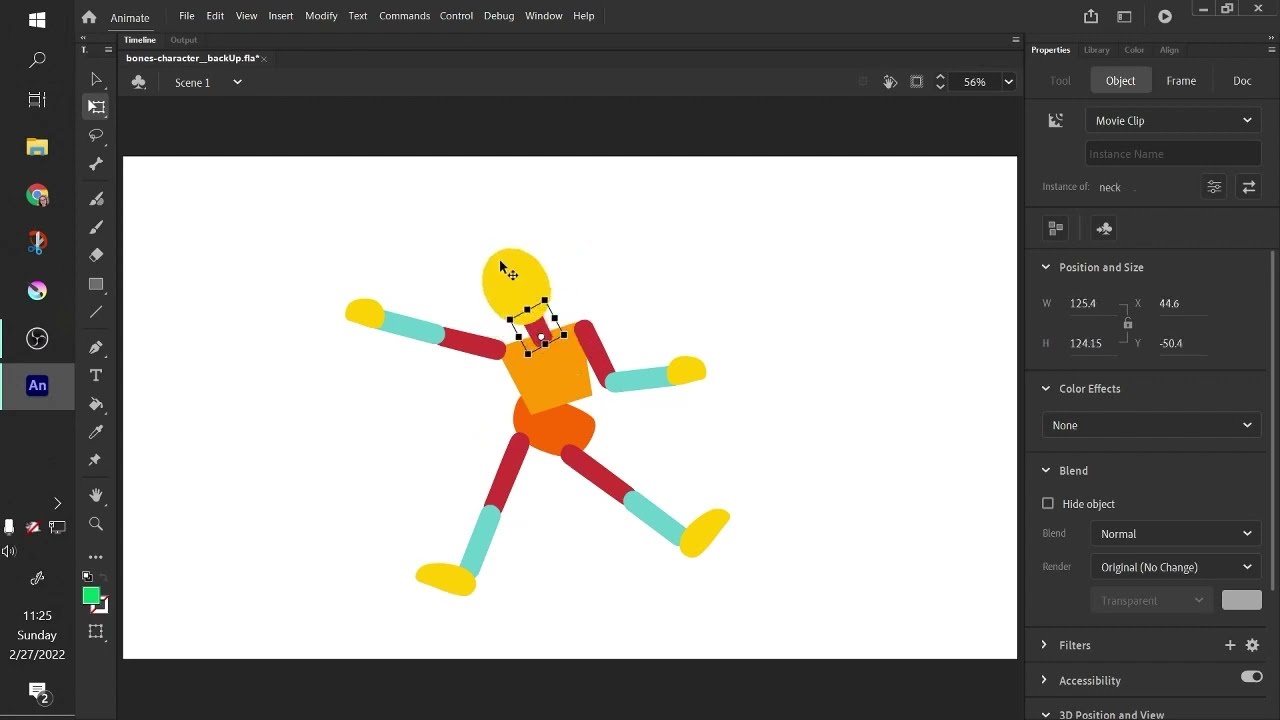Select the Text tool

(x=96, y=375)
